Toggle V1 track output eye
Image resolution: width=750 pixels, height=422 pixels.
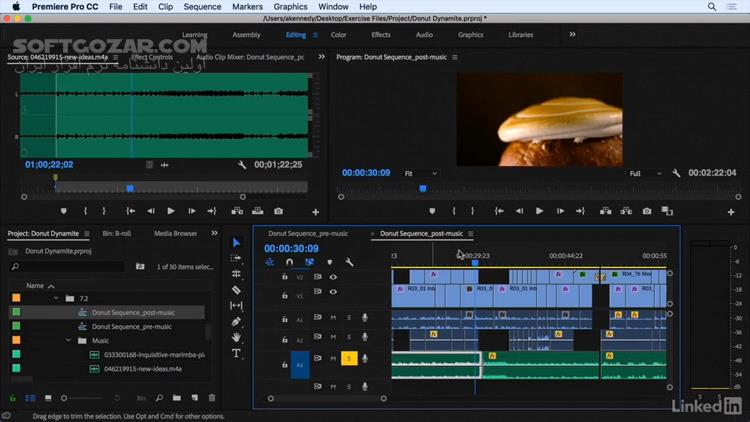pyautogui.click(x=333, y=291)
